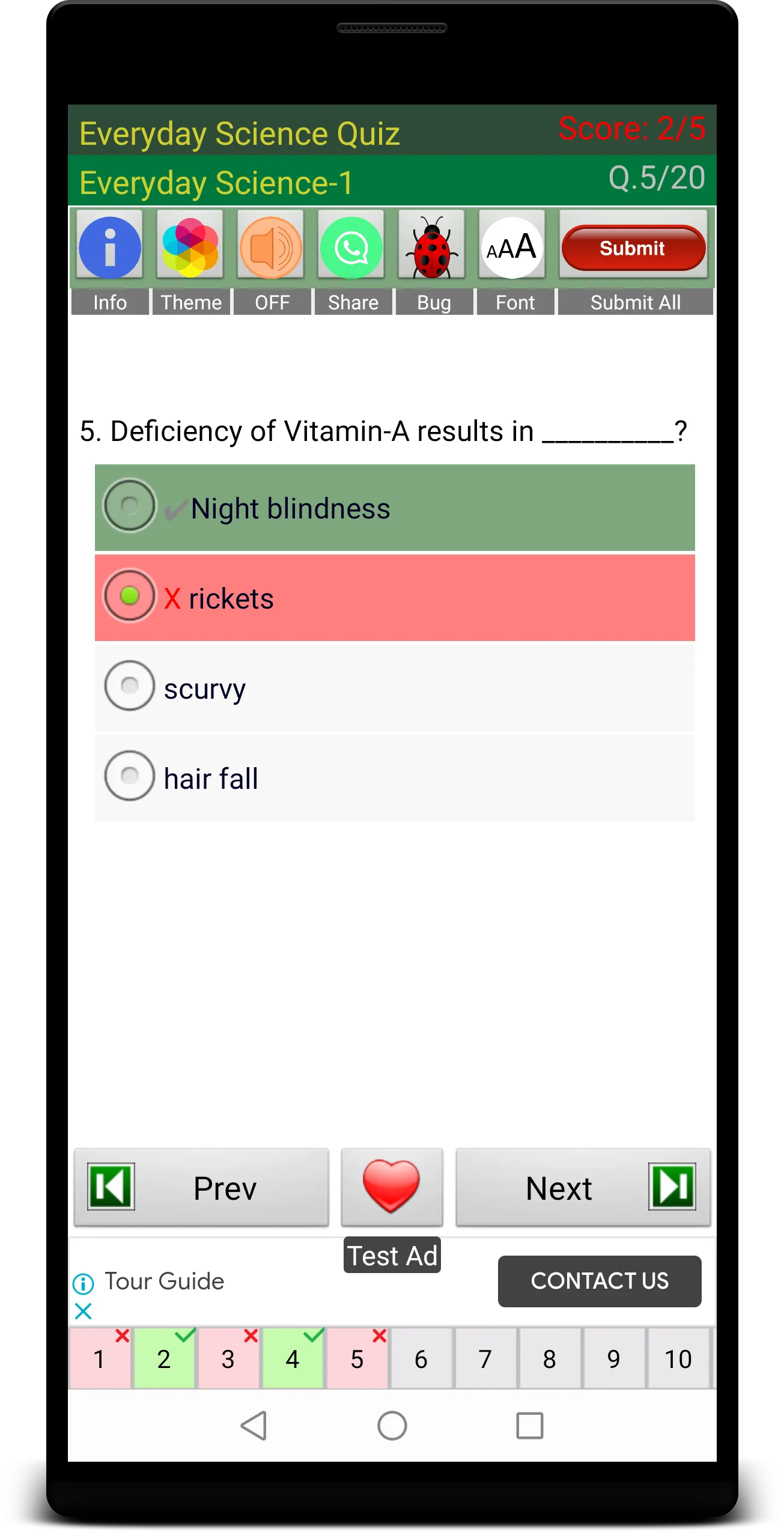Jump to question 10 in the navigator
This screenshot has height=1532, width=784.
coord(678,1358)
